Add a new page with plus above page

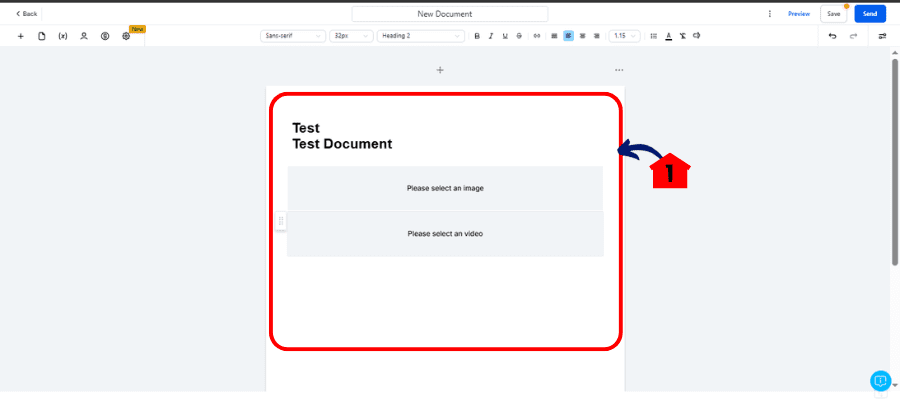pyautogui.click(x=440, y=70)
